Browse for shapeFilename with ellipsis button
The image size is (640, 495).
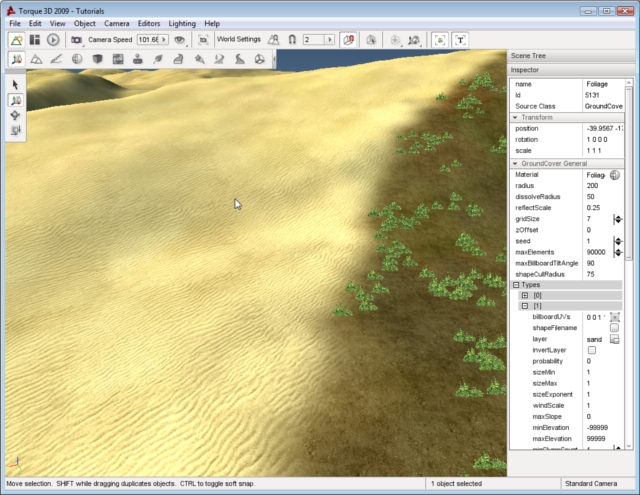[615, 328]
